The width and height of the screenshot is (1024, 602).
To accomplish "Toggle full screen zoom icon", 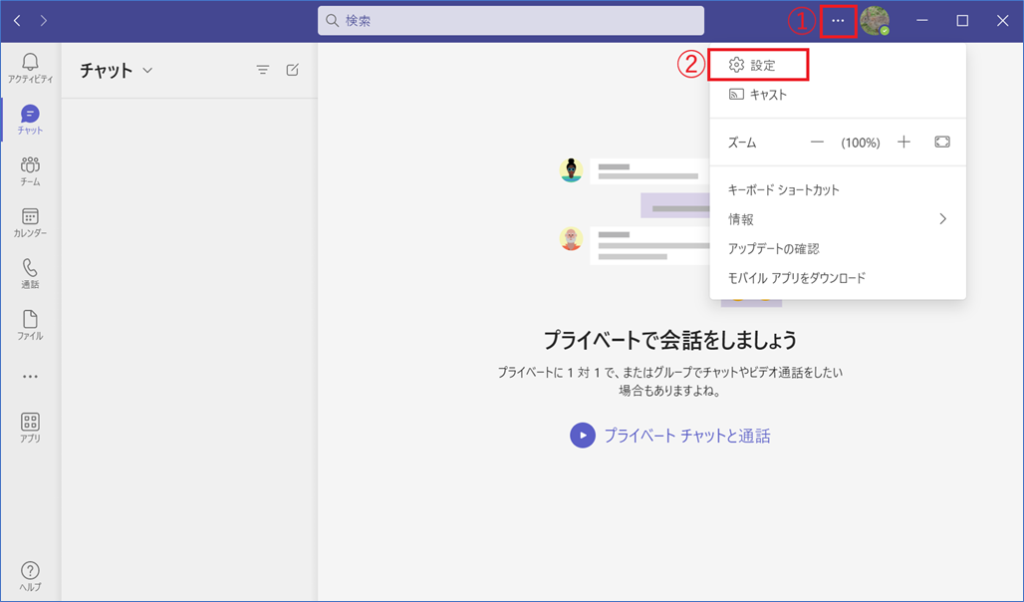I will 942,142.
